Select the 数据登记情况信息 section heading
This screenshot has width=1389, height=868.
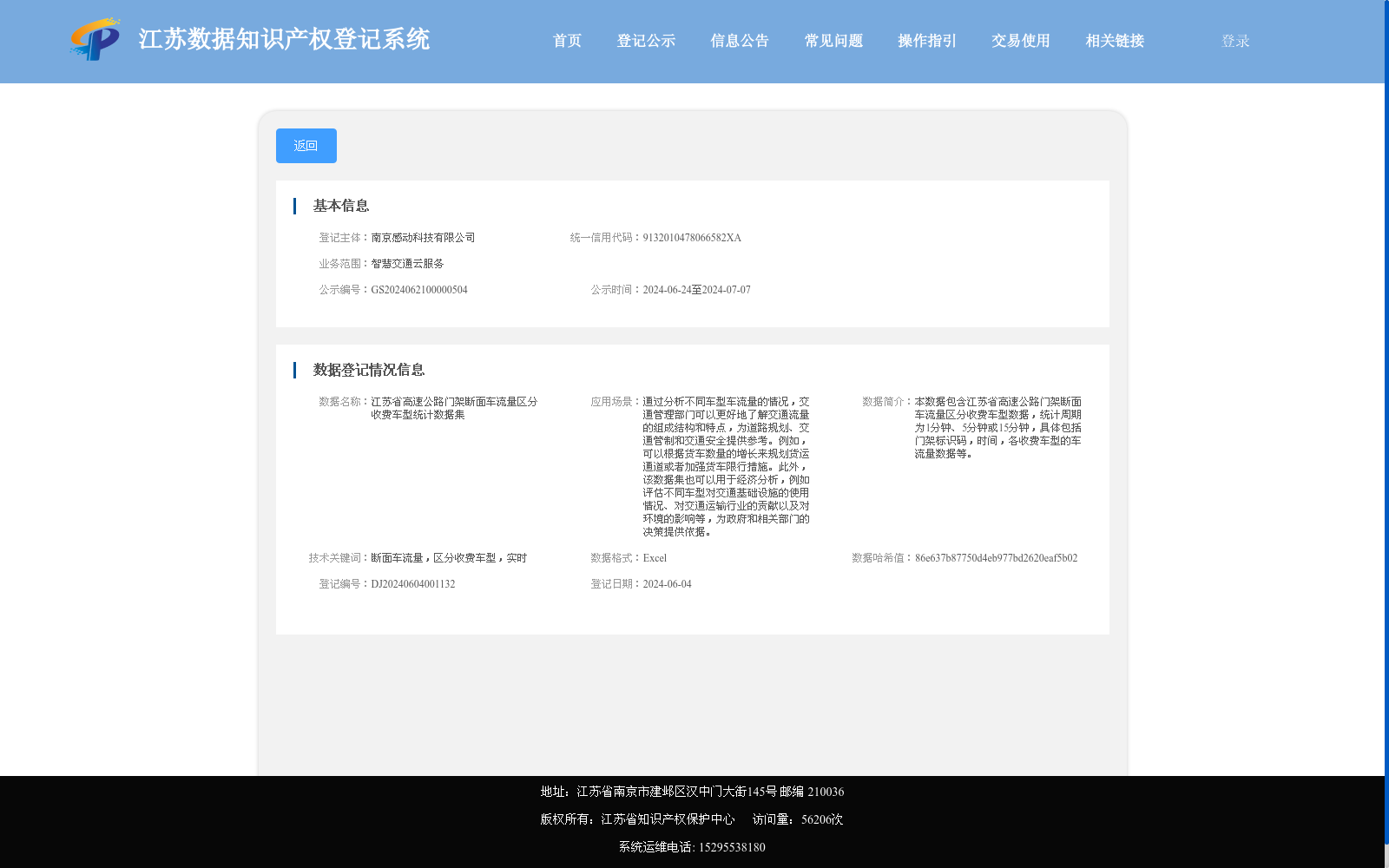coord(369,370)
